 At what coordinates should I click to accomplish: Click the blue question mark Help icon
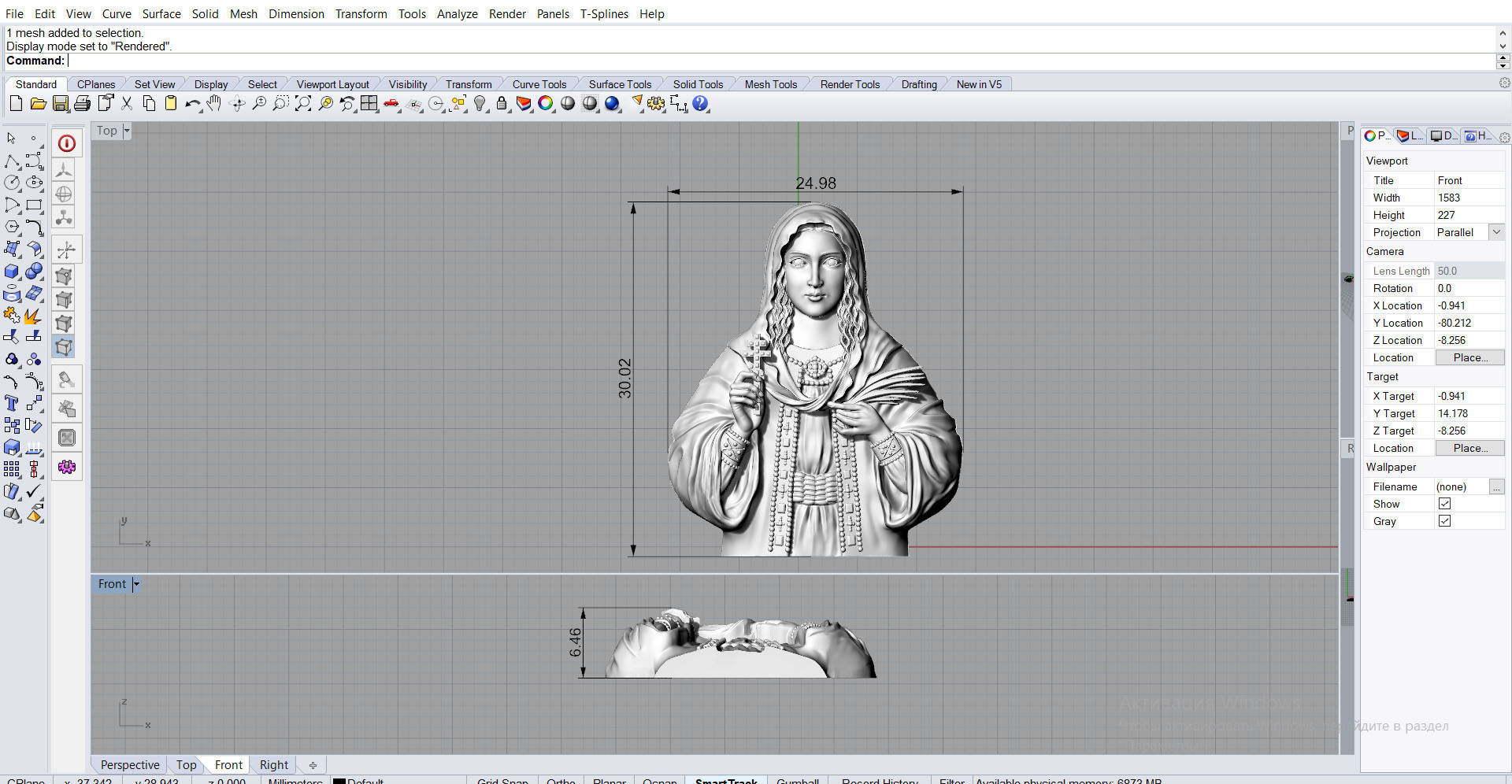[x=700, y=103]
